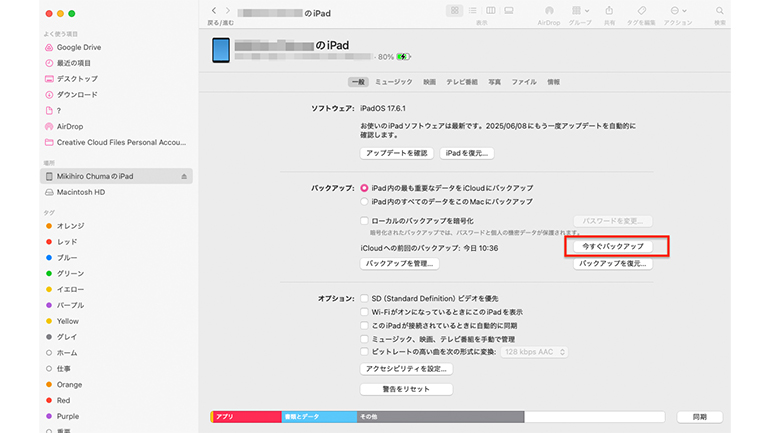770x433 pixels.
Task: Open the '?' document item in sidebar
Action: (x=53, y=110)
